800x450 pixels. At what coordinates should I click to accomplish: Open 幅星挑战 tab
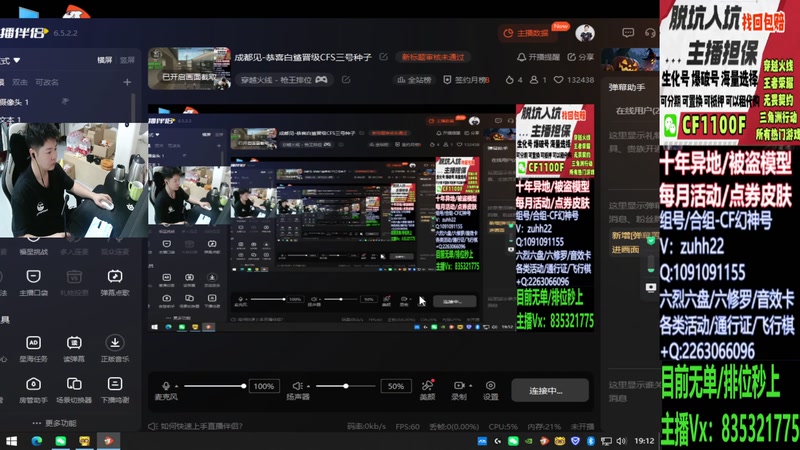point(33,252)
